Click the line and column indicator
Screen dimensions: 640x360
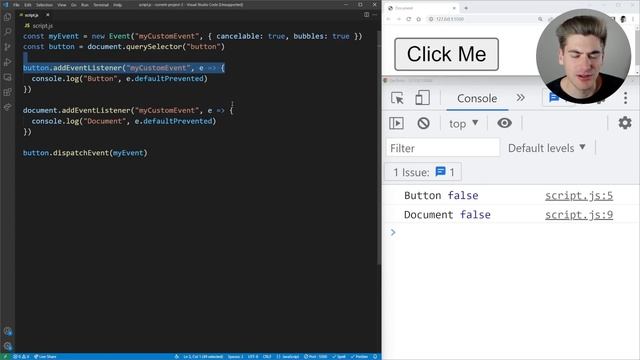(203, 357)
